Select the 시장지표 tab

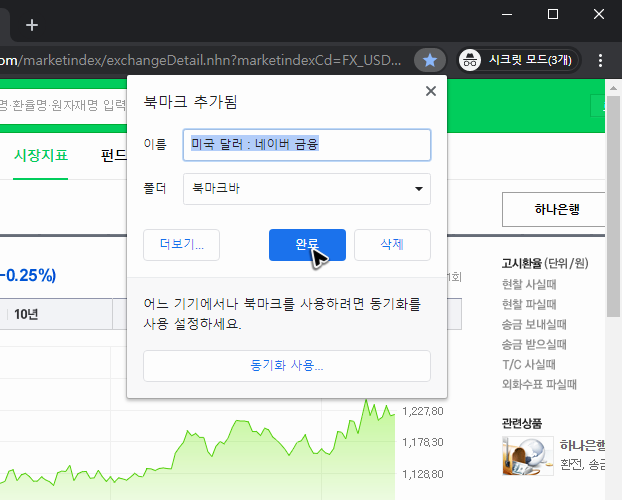click(x=40, y=156)
